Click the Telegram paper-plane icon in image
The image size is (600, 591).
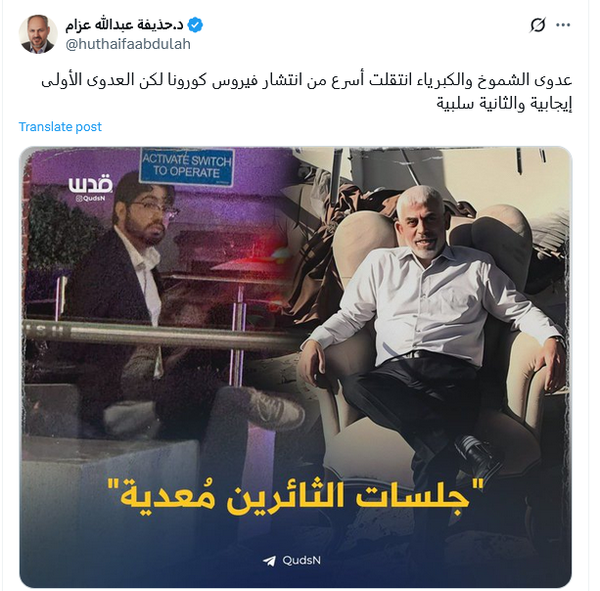click(x=269, y=561)
